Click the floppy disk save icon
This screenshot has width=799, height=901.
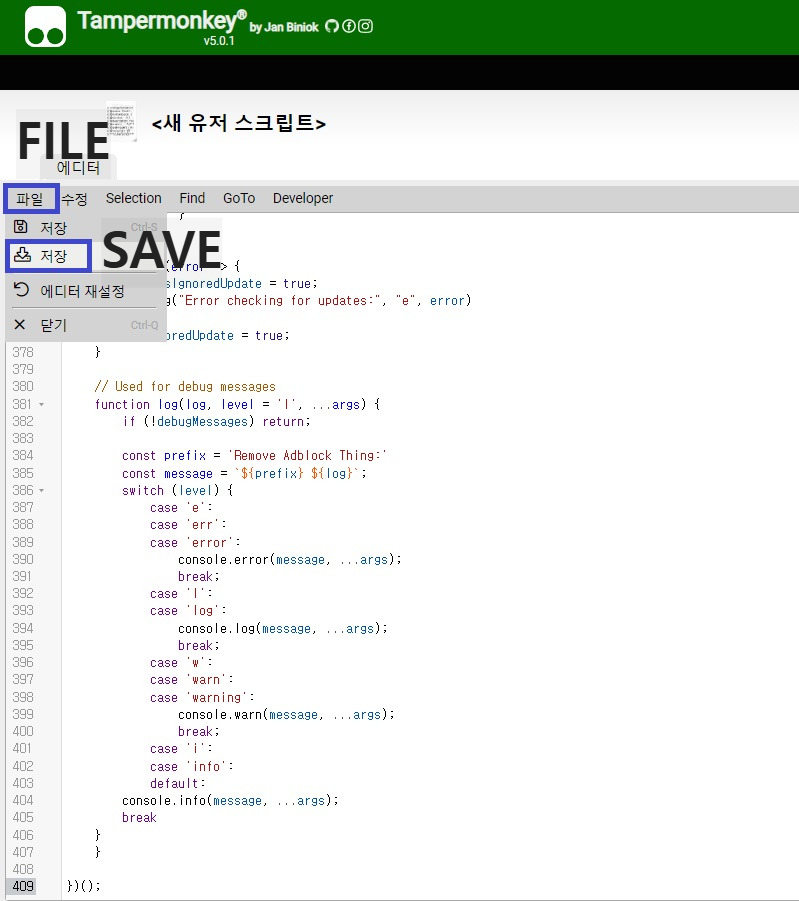pyautogui.click(x=21, y=226)
